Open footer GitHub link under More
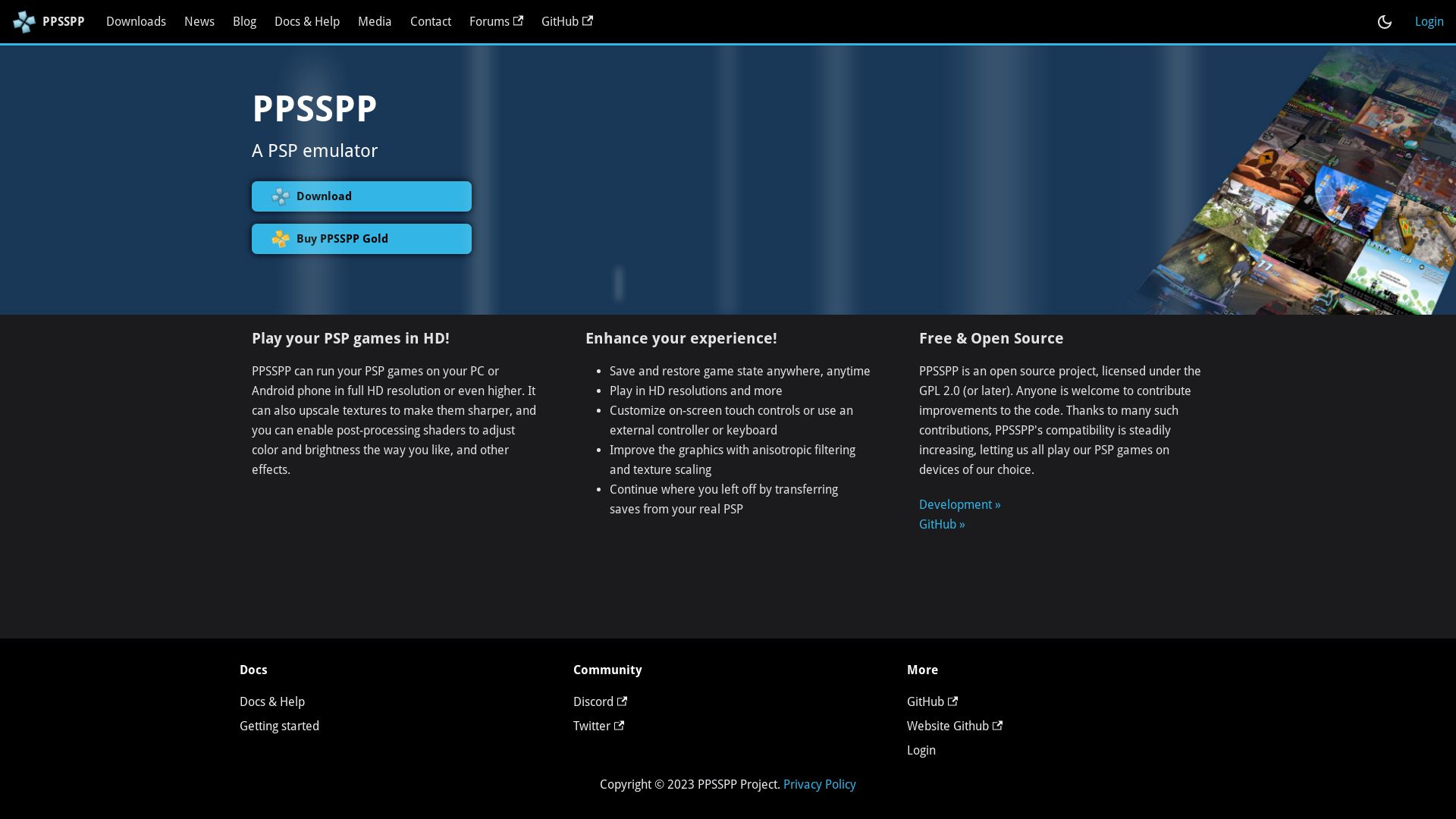The width and height of the screenshot is (1456, 819). click(x=932, y=702)
